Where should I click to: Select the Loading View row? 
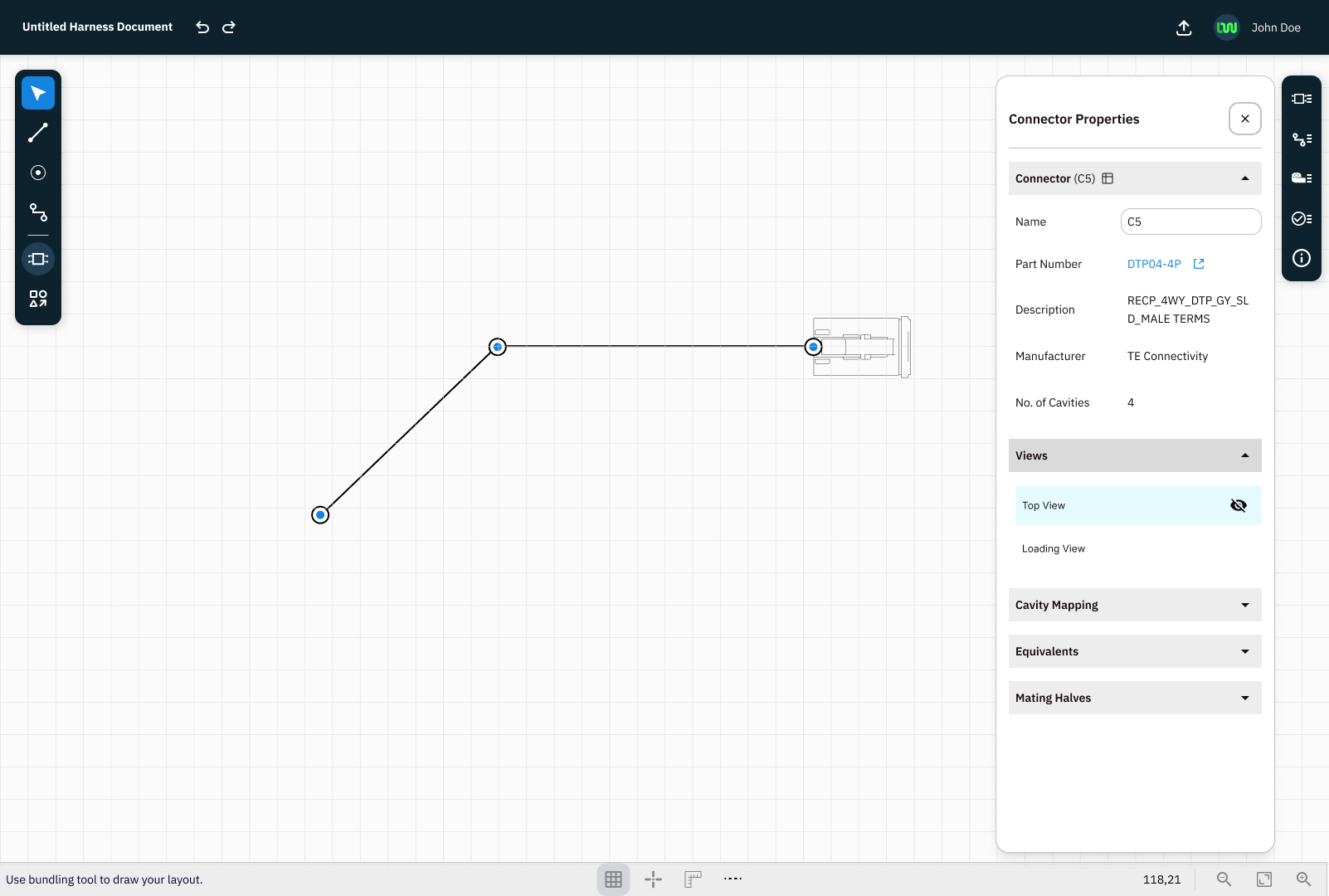(x=1138, y=548)
